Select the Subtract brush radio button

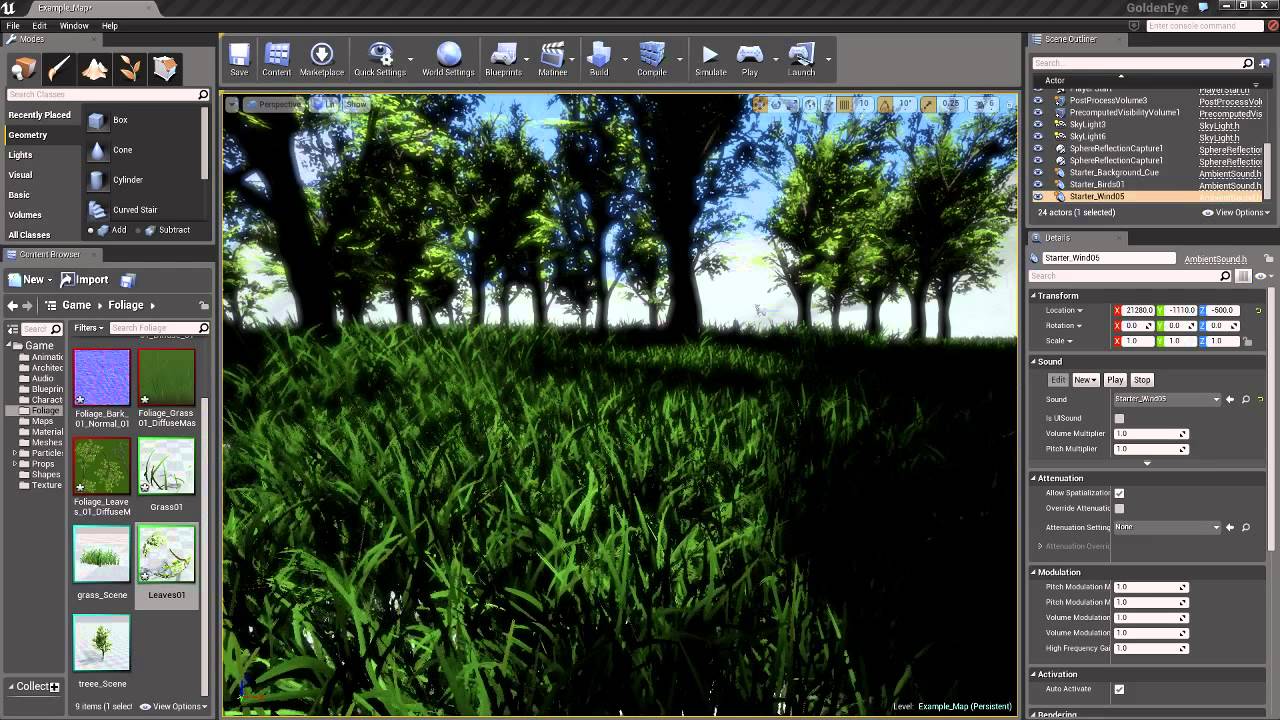[138, 230]
